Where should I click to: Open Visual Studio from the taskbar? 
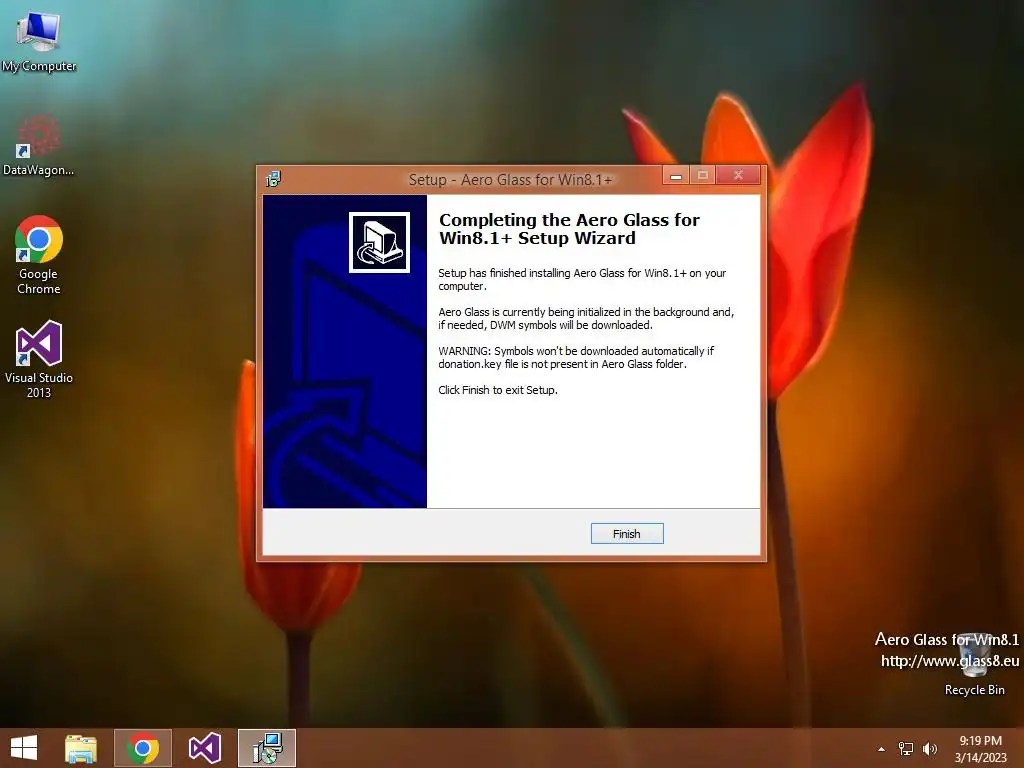pyautogui.click(x=204, y=748)
